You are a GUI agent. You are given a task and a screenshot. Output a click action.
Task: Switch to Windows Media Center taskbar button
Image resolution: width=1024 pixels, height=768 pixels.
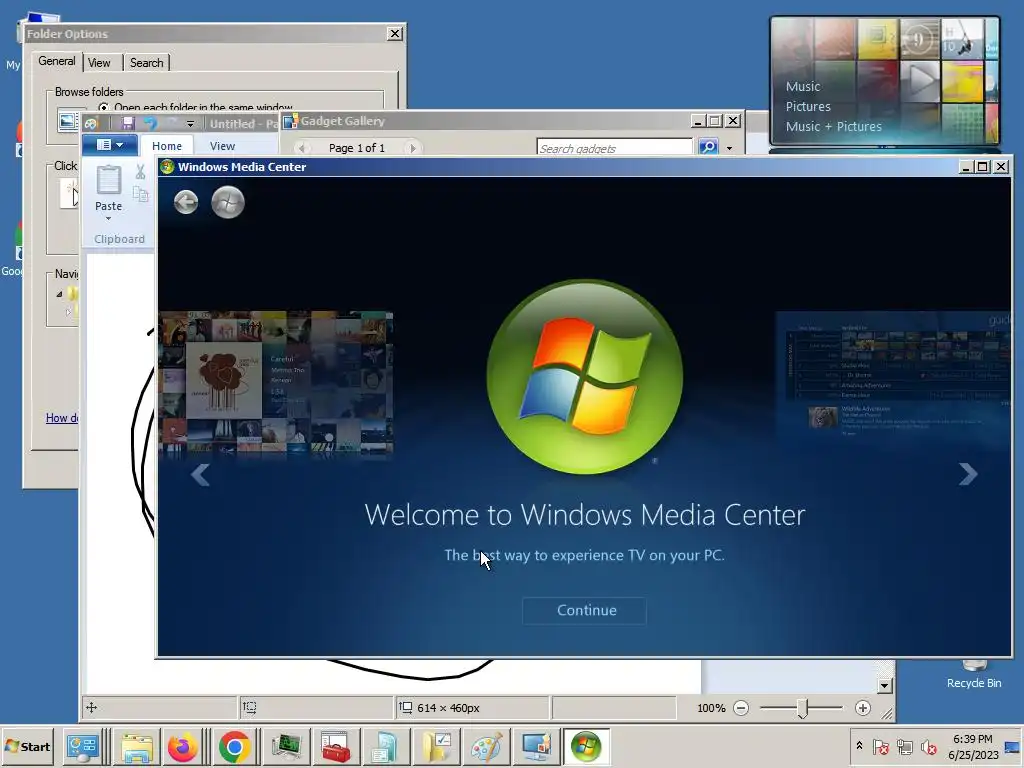[586, 747]
